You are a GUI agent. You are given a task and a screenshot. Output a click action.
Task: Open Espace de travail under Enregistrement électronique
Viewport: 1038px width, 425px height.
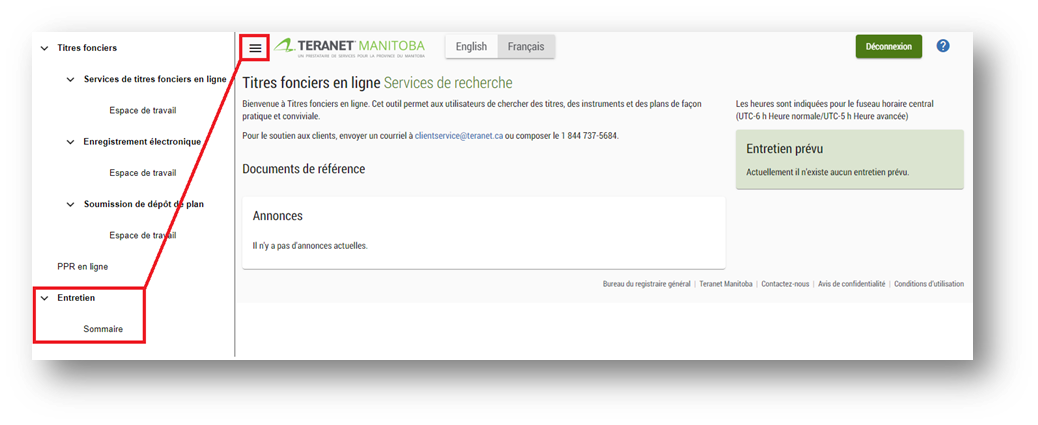pyautogui.click(x=142, y=173)
